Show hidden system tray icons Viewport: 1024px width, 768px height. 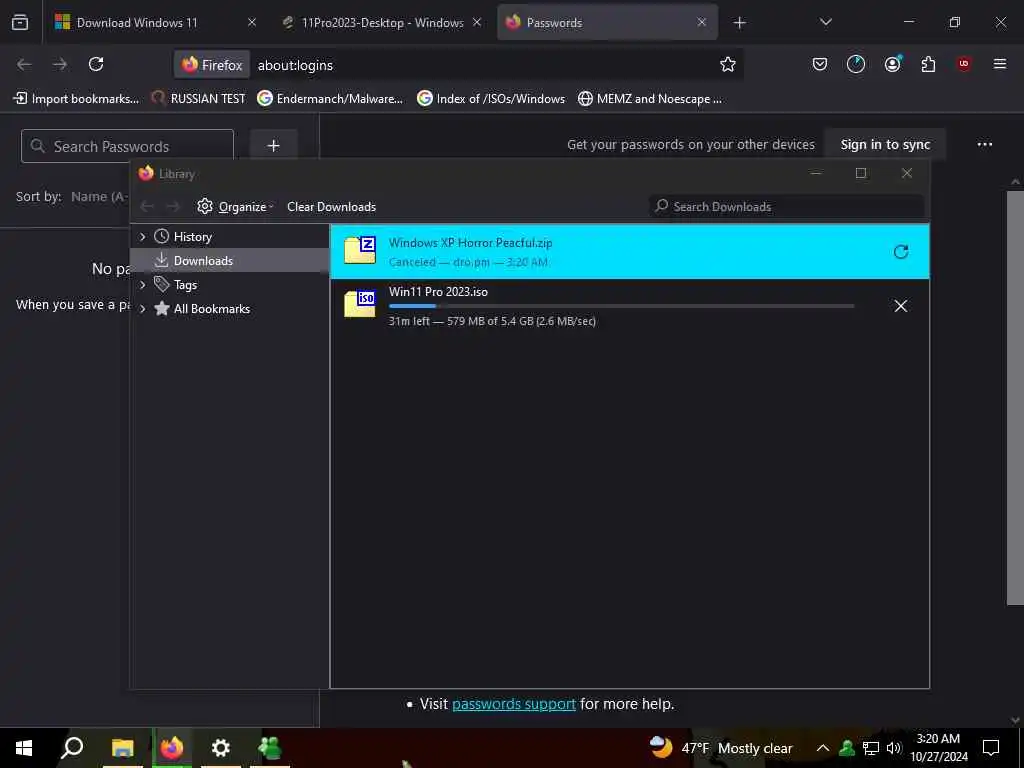pyautogui.click(x=823, y=748)
